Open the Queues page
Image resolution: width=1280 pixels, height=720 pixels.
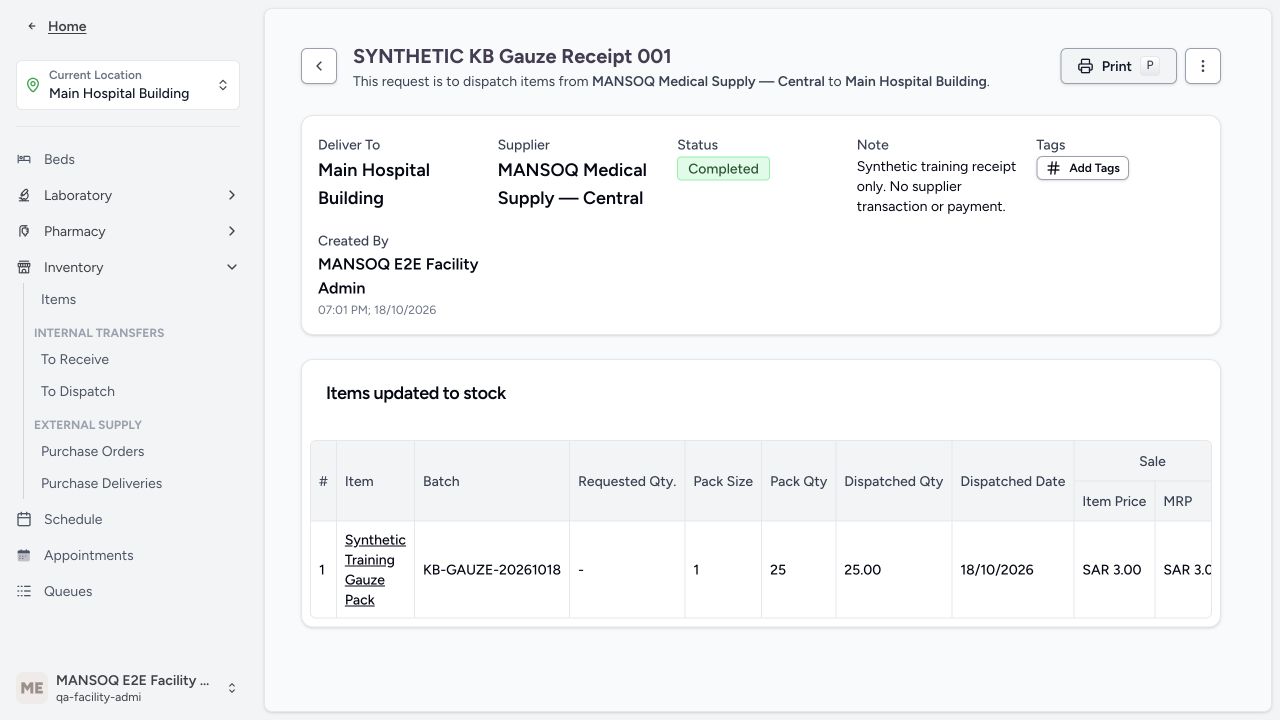(68, 591)
